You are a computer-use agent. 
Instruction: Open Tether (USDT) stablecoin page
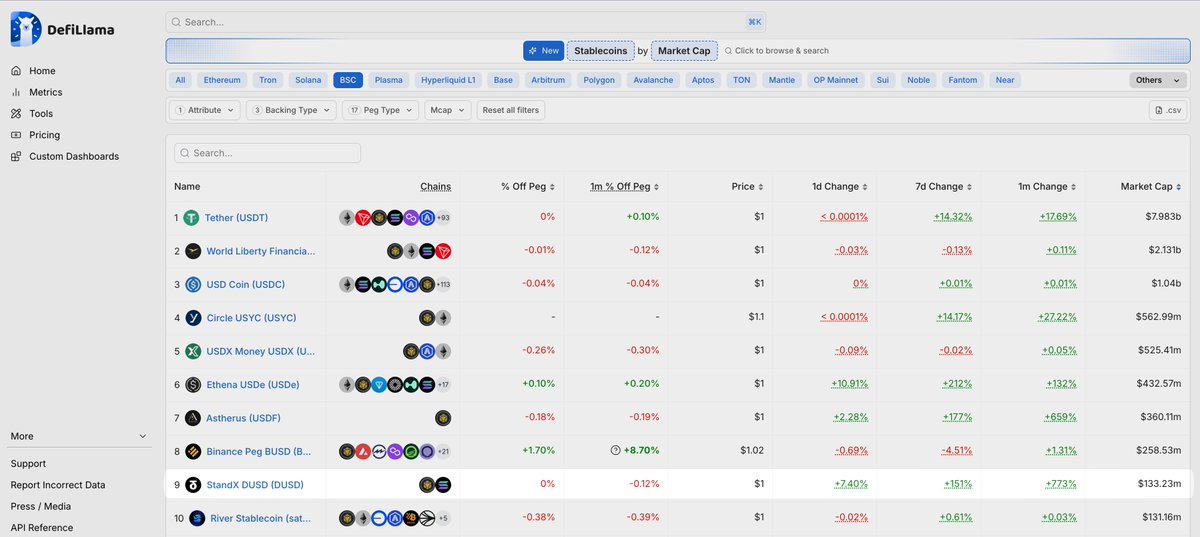tap(236, 218)
